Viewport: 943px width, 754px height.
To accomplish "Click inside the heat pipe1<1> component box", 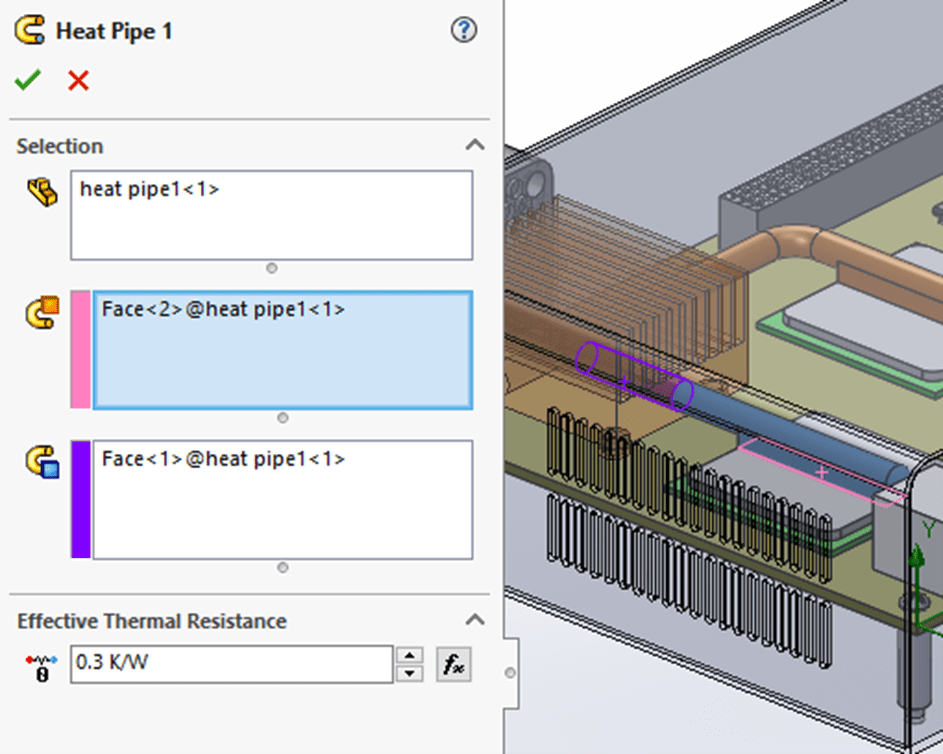I will click(270, 214).
